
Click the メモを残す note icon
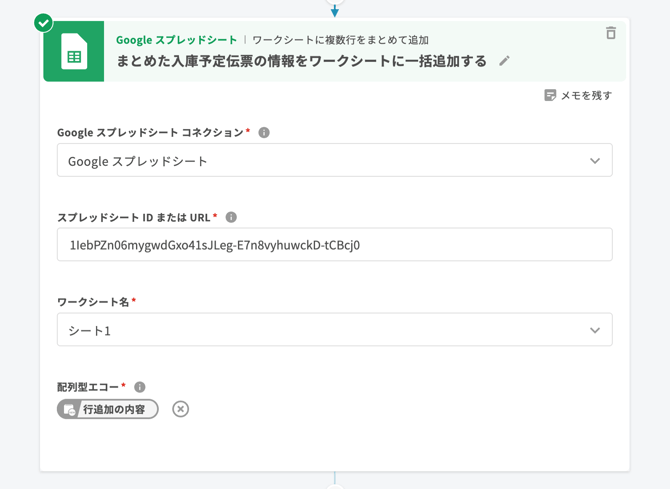pyautogui.click(x=550, y=95)
